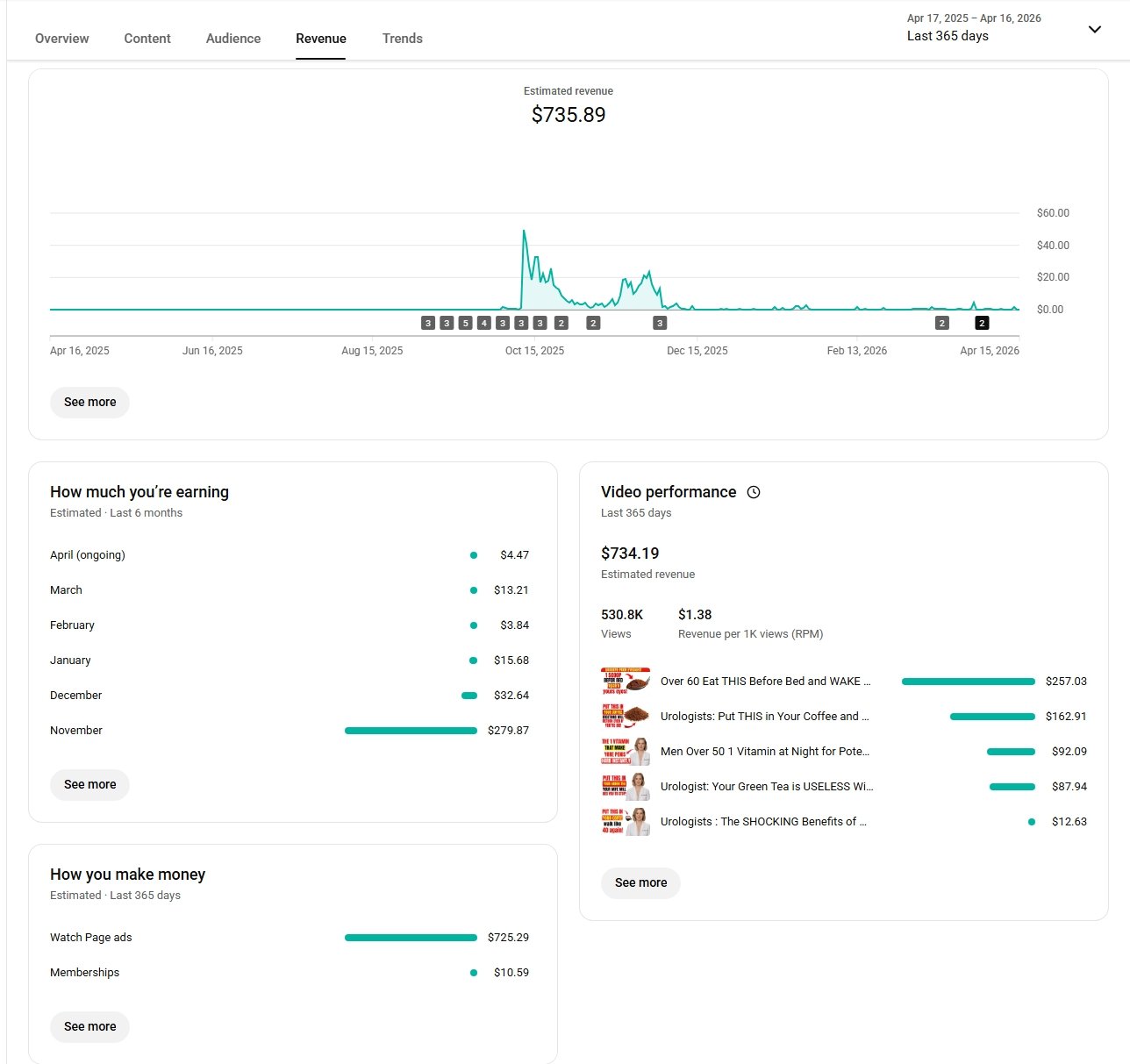Go to the Audience tab
The height and width of the screenshot is (1064, 1130).
click(x=233, y=39)
